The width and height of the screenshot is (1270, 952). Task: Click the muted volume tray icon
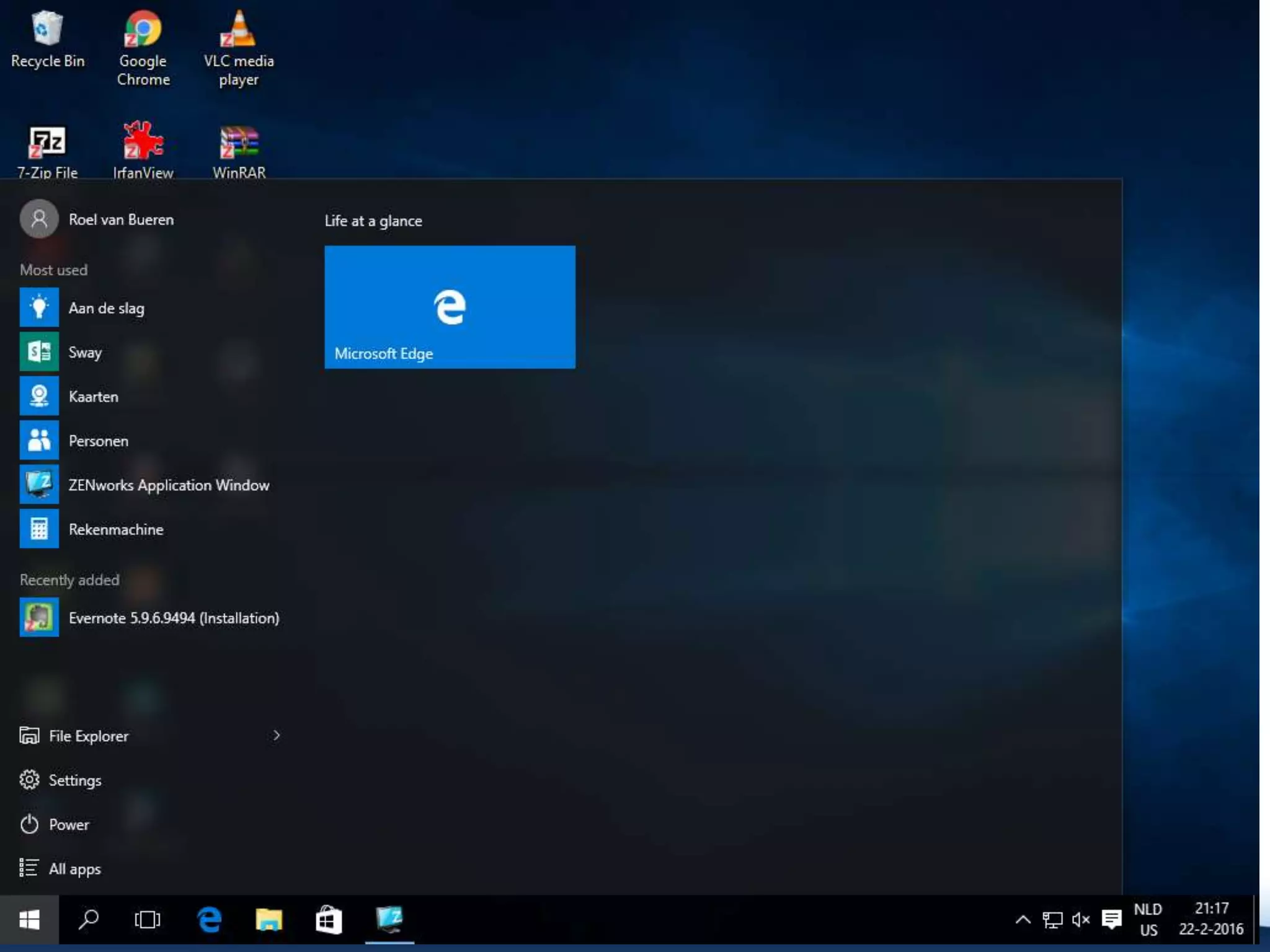click(1081, 920)
